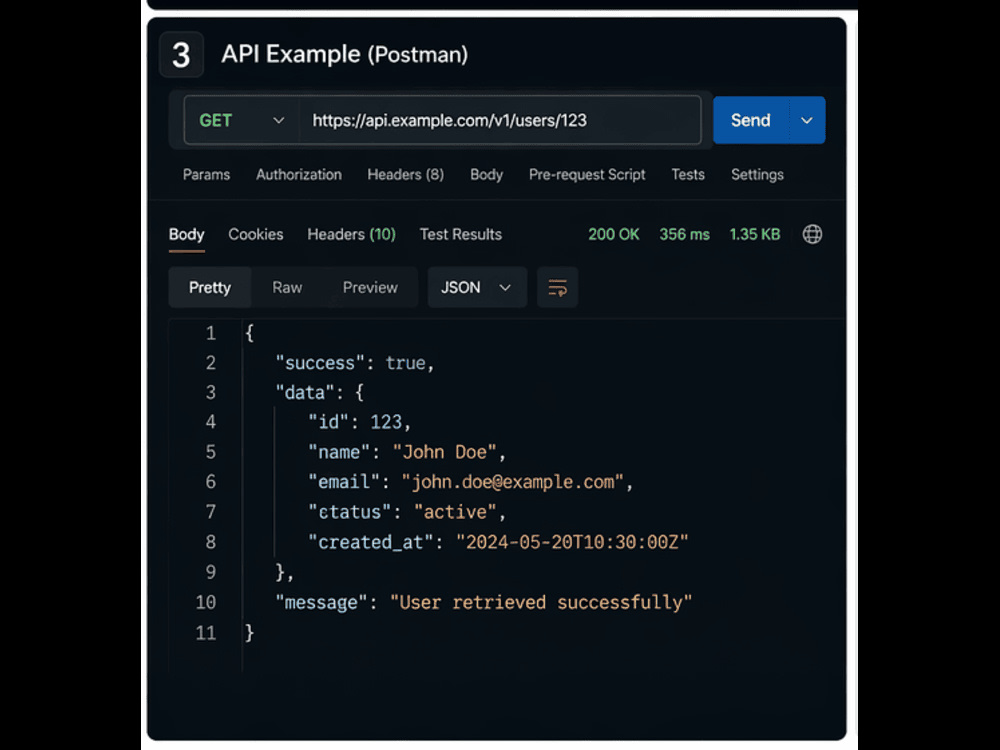
Task: Click line number 11 in gutter
Action: pos(205,633)
